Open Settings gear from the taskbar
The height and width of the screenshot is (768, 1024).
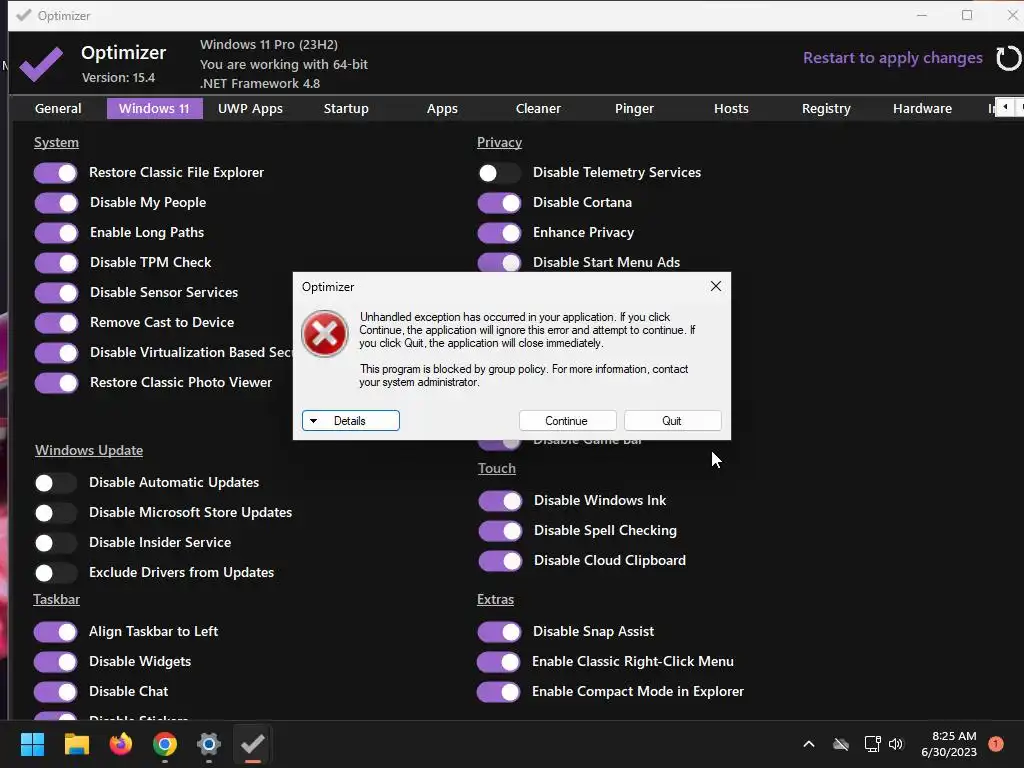[209, 744]
